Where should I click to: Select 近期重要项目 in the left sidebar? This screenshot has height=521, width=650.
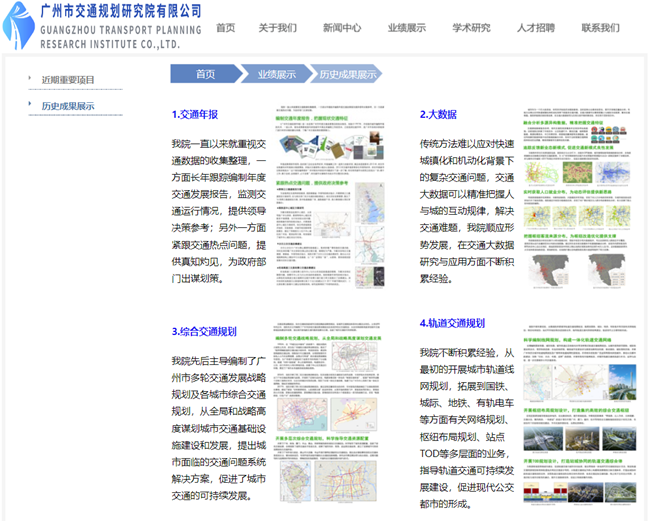[68, 79]
